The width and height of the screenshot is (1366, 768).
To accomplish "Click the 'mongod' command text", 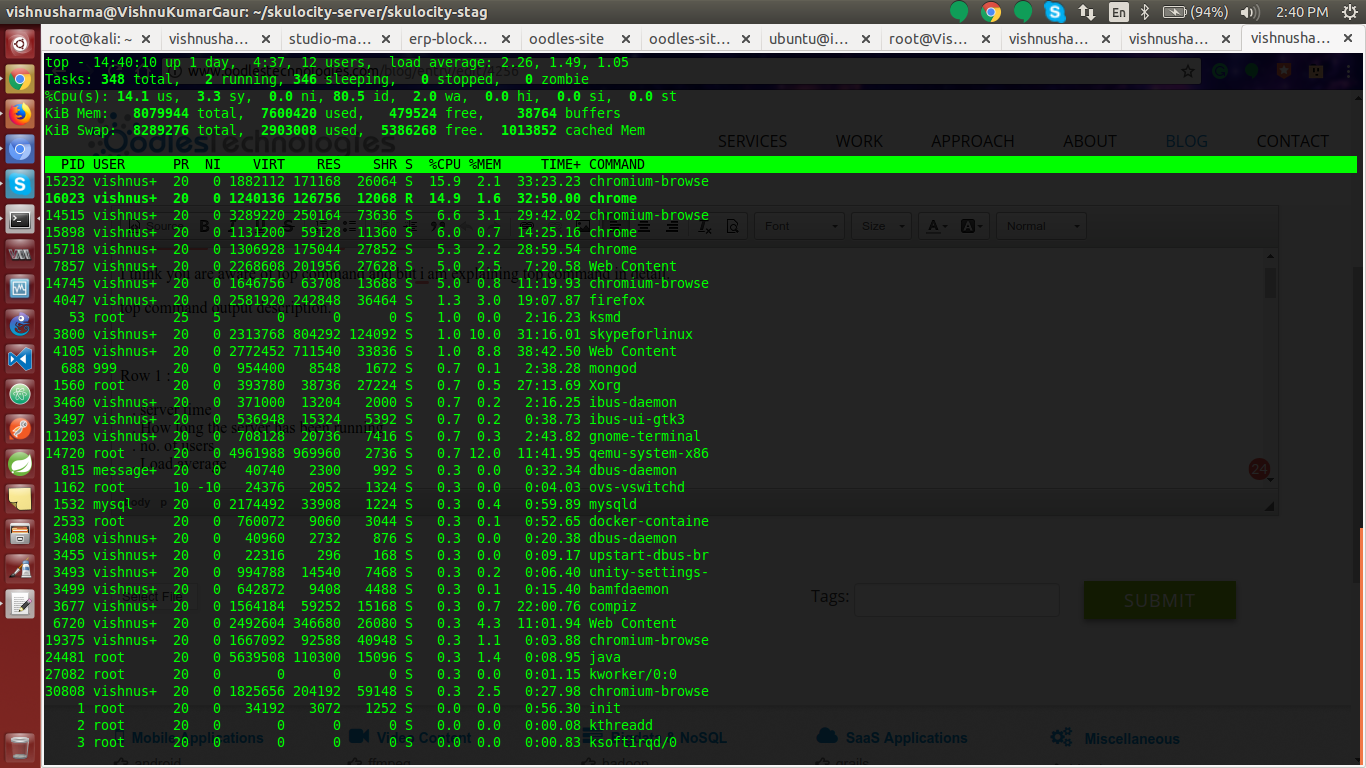I will click(613, 368).
